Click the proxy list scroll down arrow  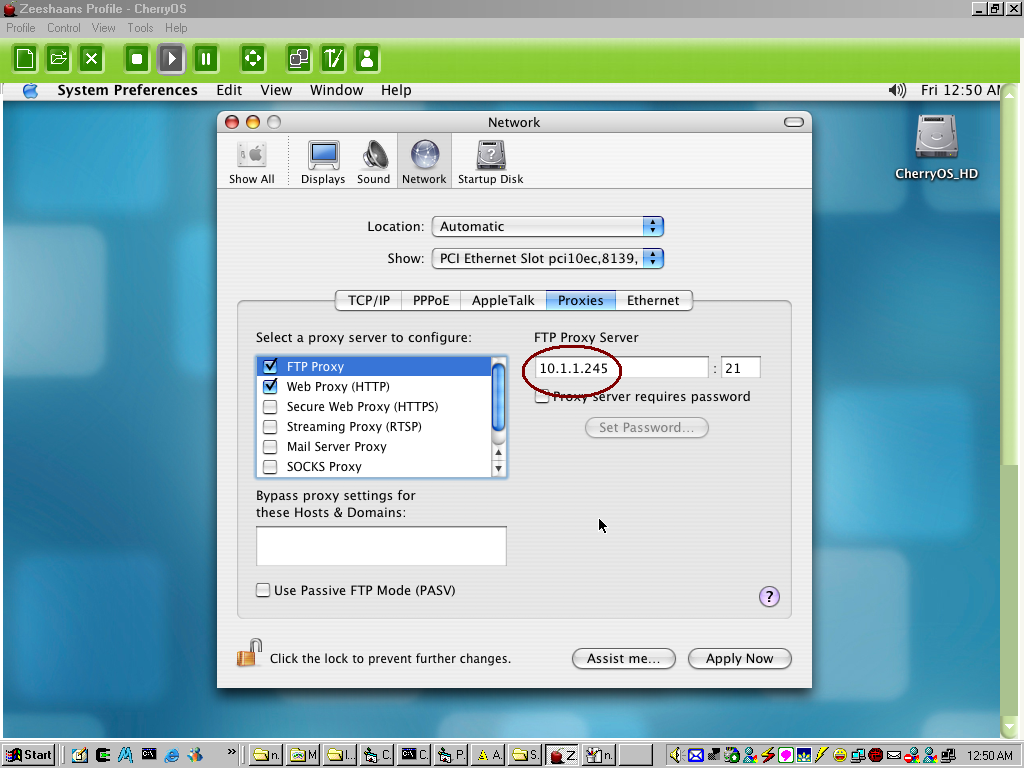[x=499, y=468]
